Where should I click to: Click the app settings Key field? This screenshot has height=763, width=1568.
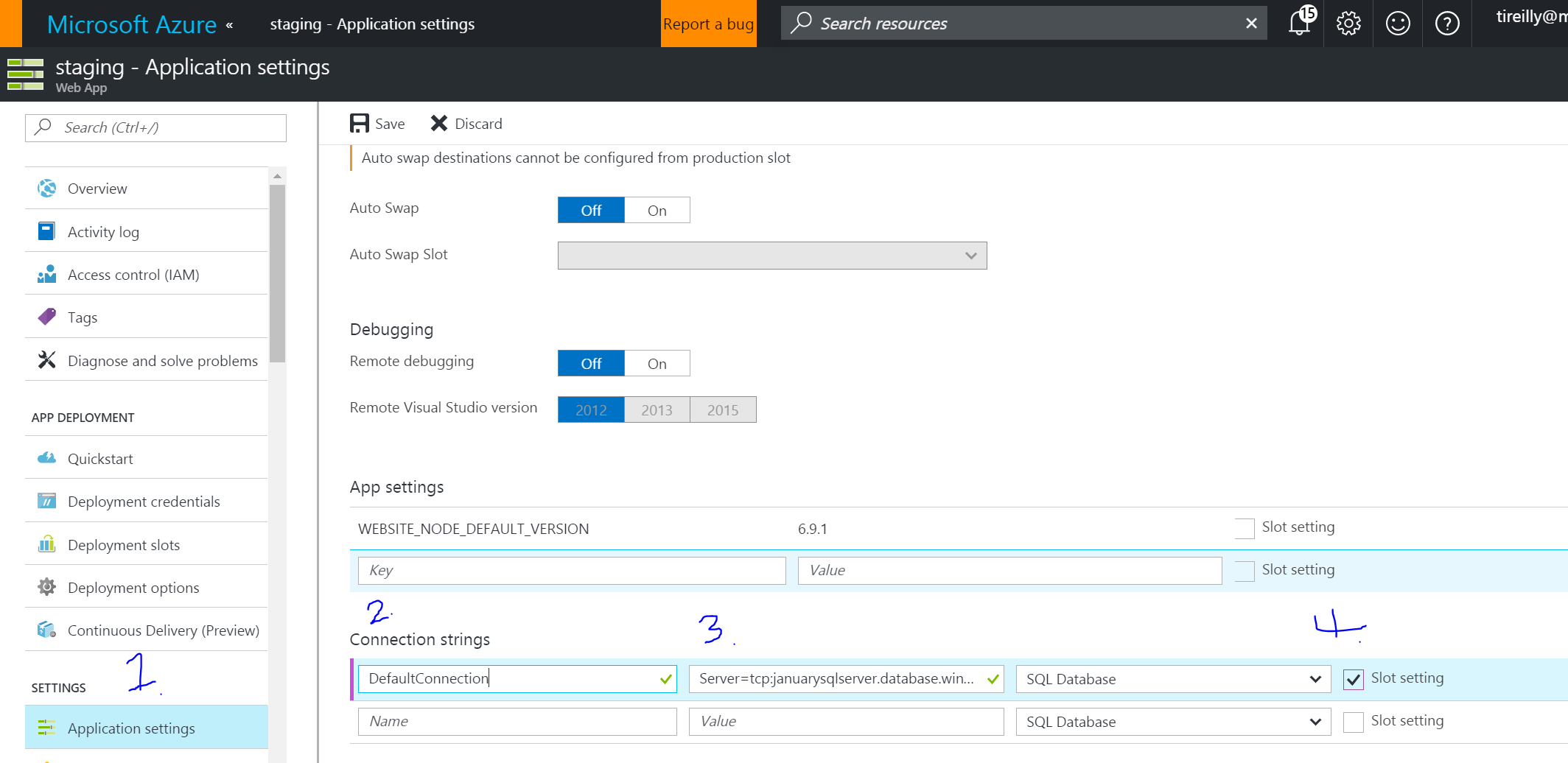(572, 571)
